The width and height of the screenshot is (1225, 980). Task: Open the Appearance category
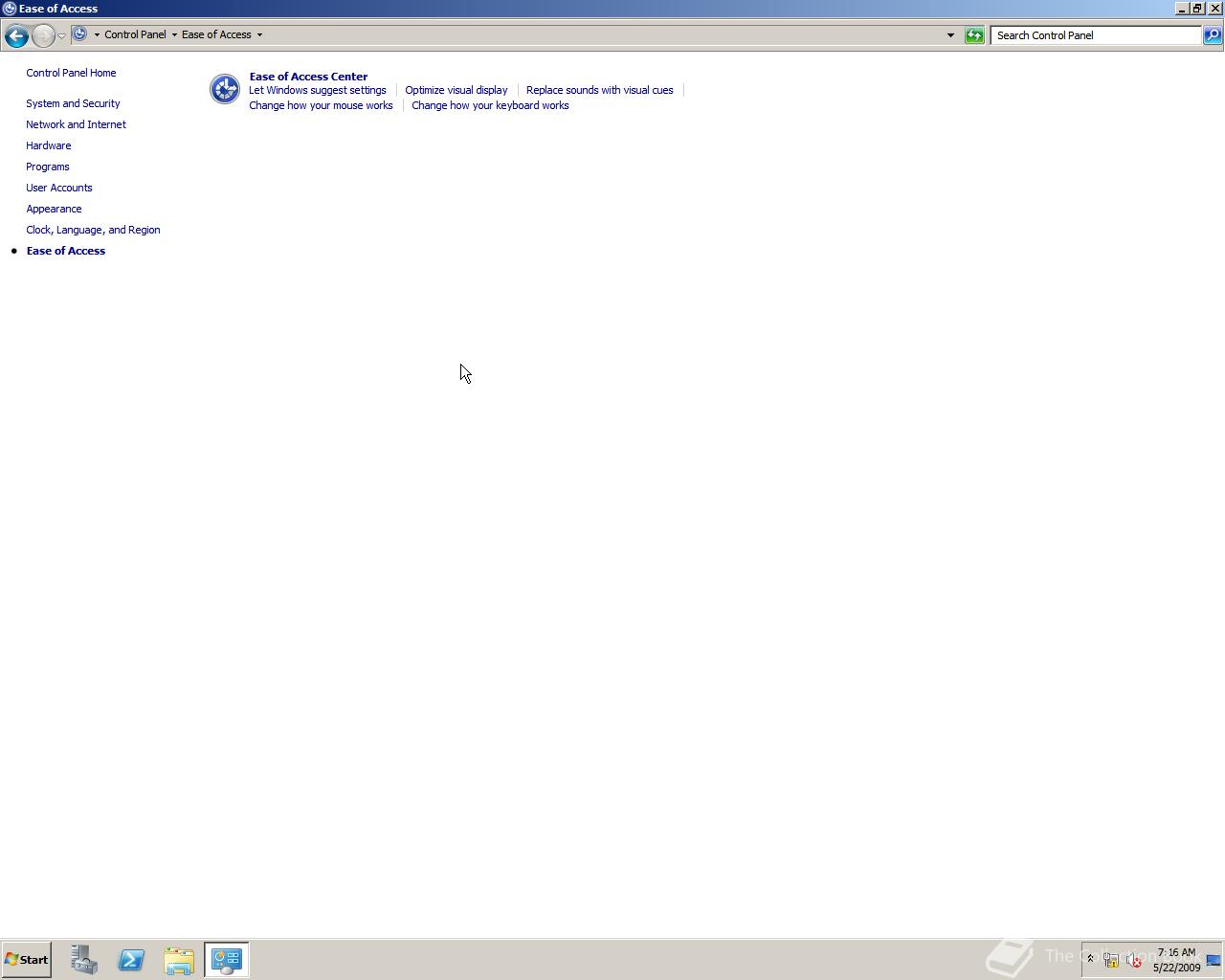point(54,209)
